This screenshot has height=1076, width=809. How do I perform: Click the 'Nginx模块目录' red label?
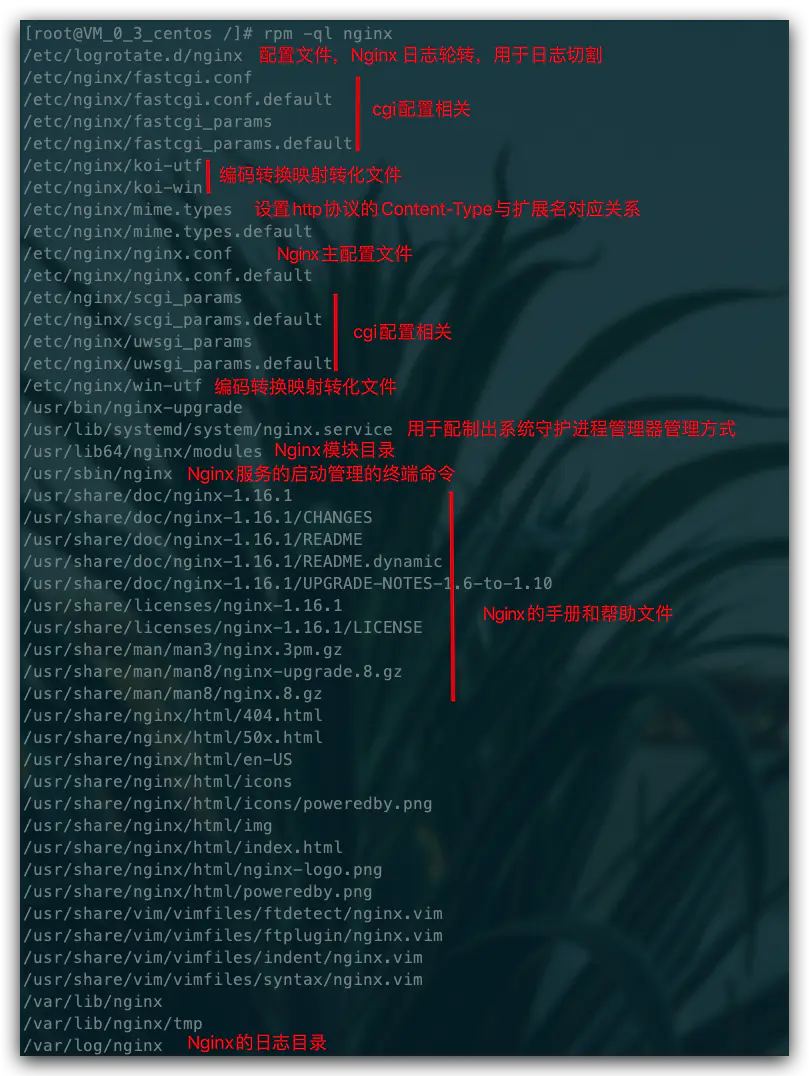[x=335, y=450]
